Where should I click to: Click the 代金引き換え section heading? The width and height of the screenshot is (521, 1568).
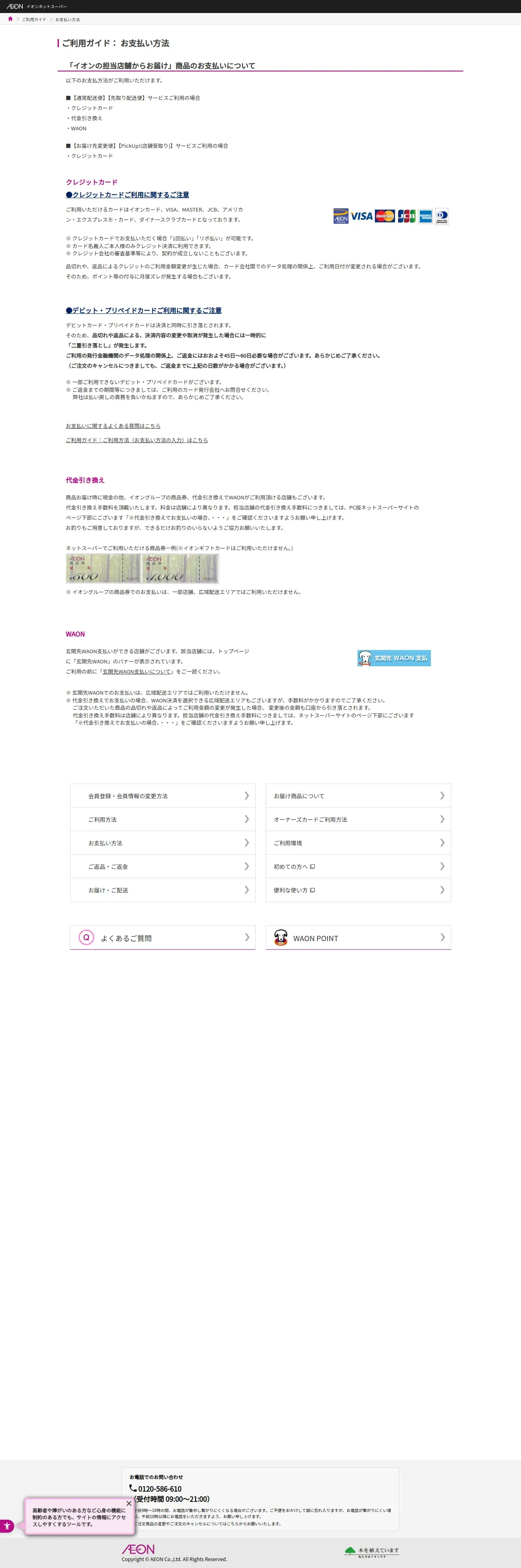pyautogui.click(x=85, y=480)
